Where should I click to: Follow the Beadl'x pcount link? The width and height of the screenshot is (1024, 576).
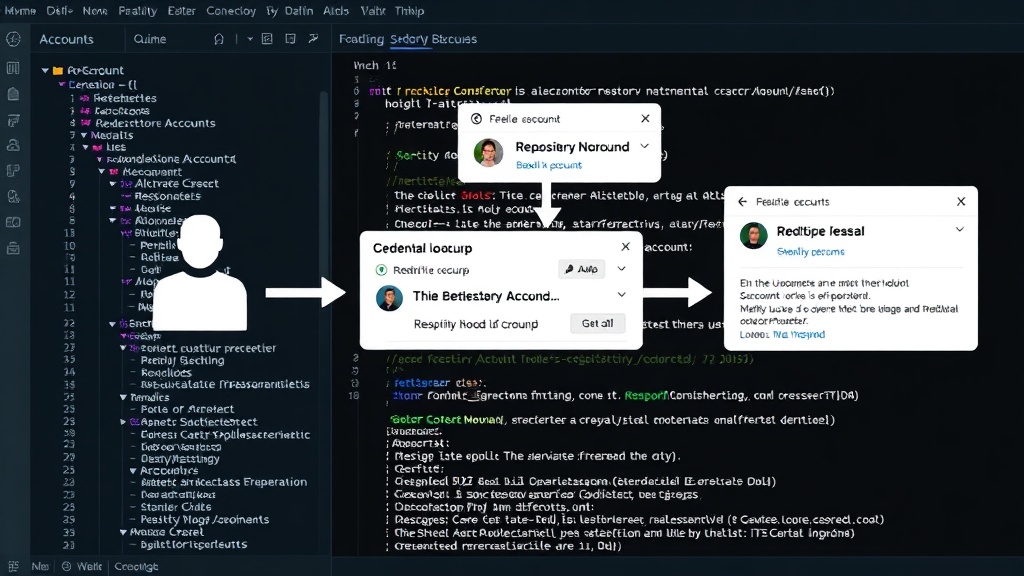[549, 165]
